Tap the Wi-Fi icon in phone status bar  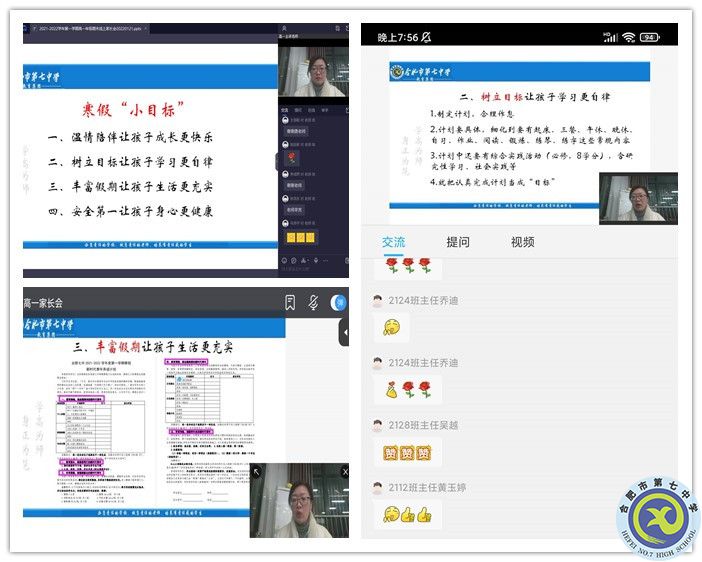(x=628, y=37)
